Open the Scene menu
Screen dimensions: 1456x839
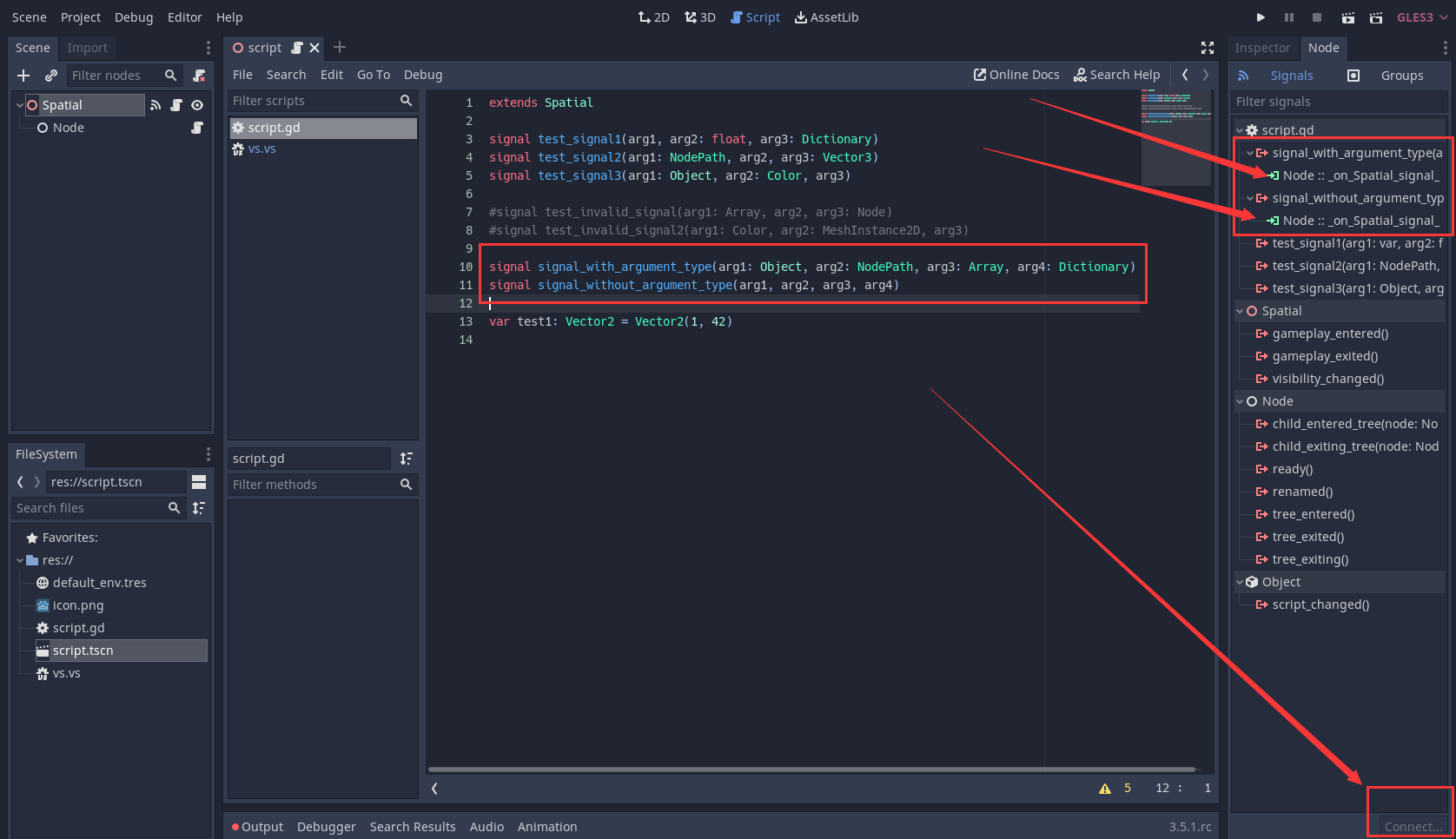tap(30, 17)
